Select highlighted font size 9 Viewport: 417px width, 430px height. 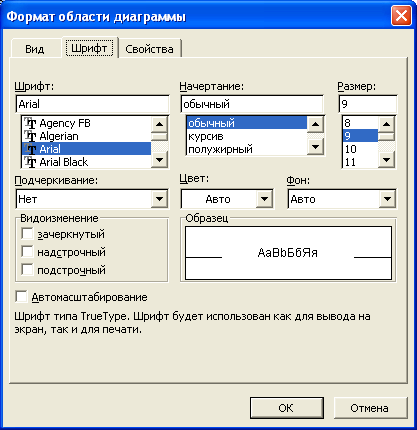360,136
